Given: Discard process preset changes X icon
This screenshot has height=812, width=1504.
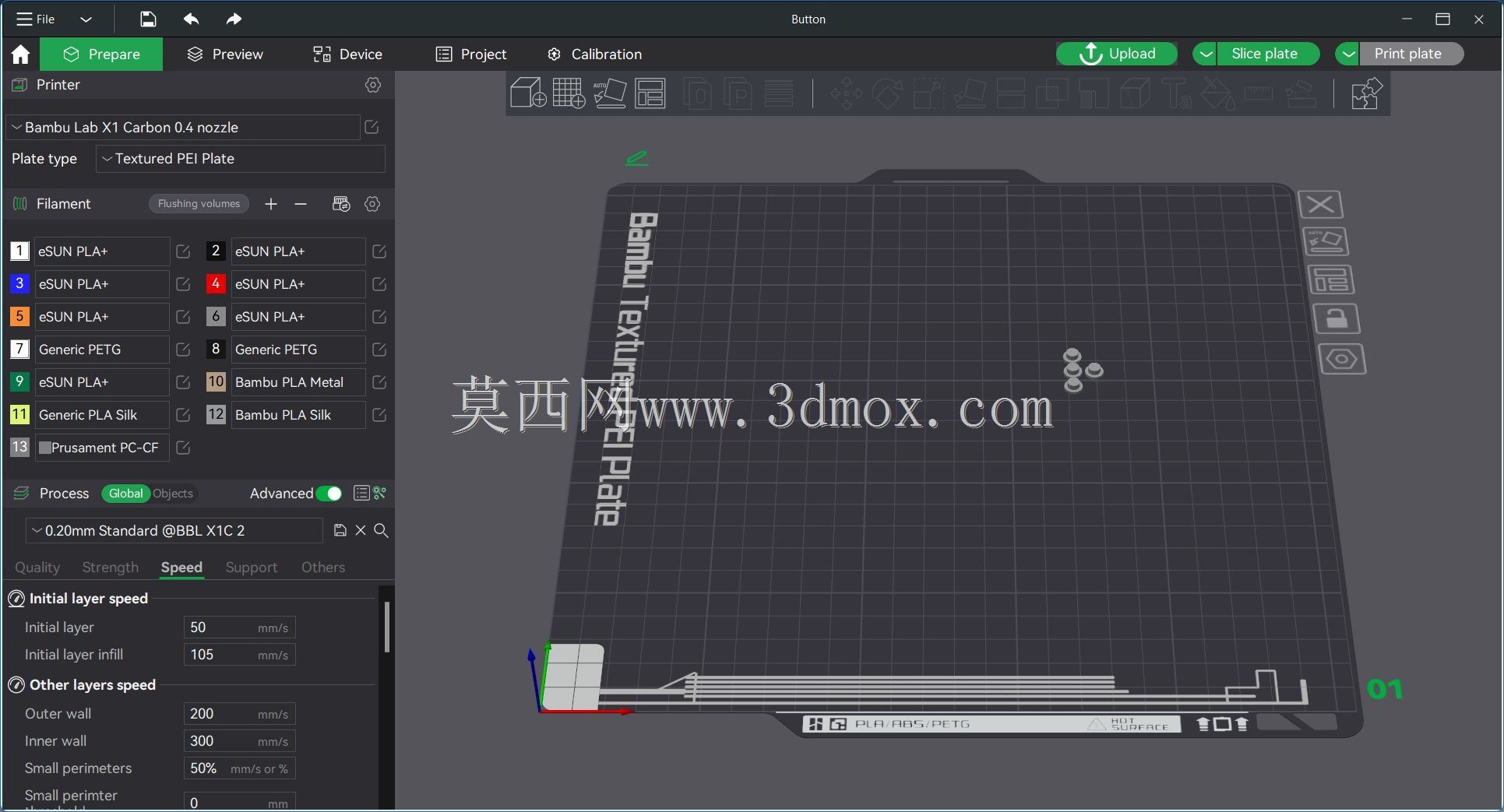Looking at the screenshot, I should [361, 530].
